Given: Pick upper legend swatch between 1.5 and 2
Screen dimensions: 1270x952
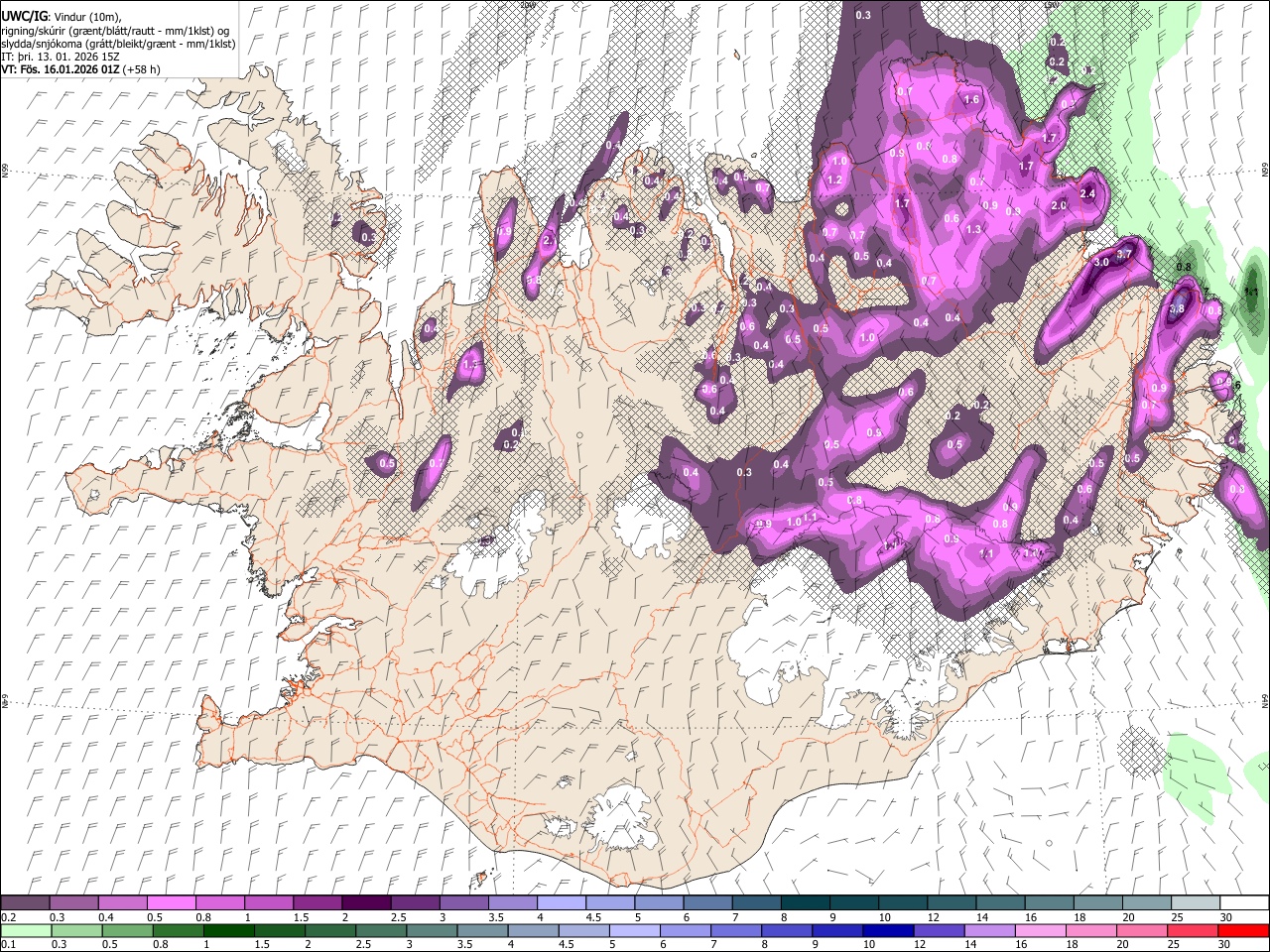Looking at the screenshot, I should pyautogui.click(x=317, y=903).
